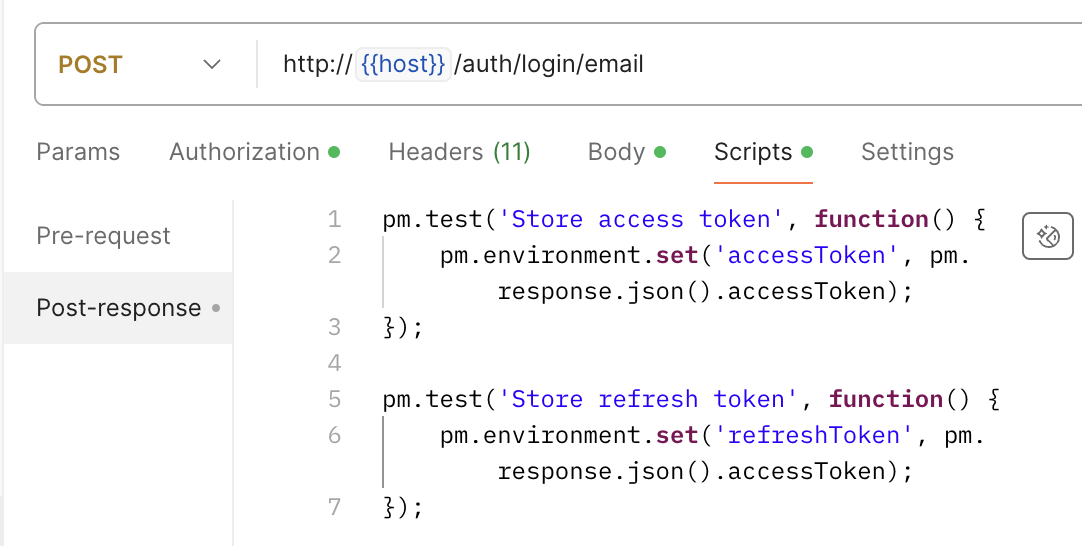This screenshot has width=1082, height=546.
Task: Click the green dot beside Body
Action: point(660,152)
